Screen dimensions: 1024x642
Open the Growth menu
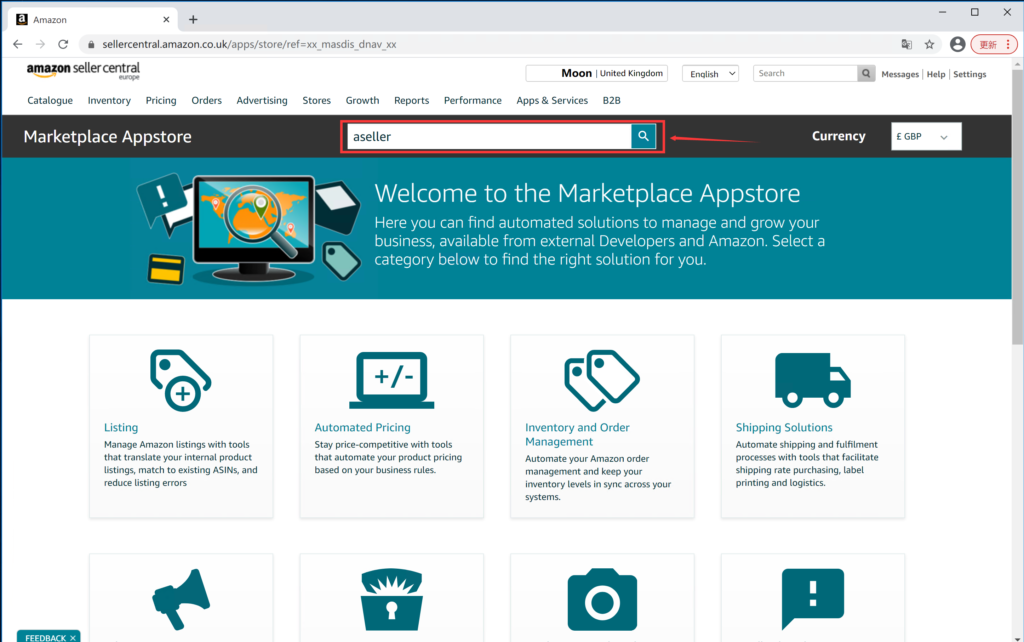click(x=362, y=101)
